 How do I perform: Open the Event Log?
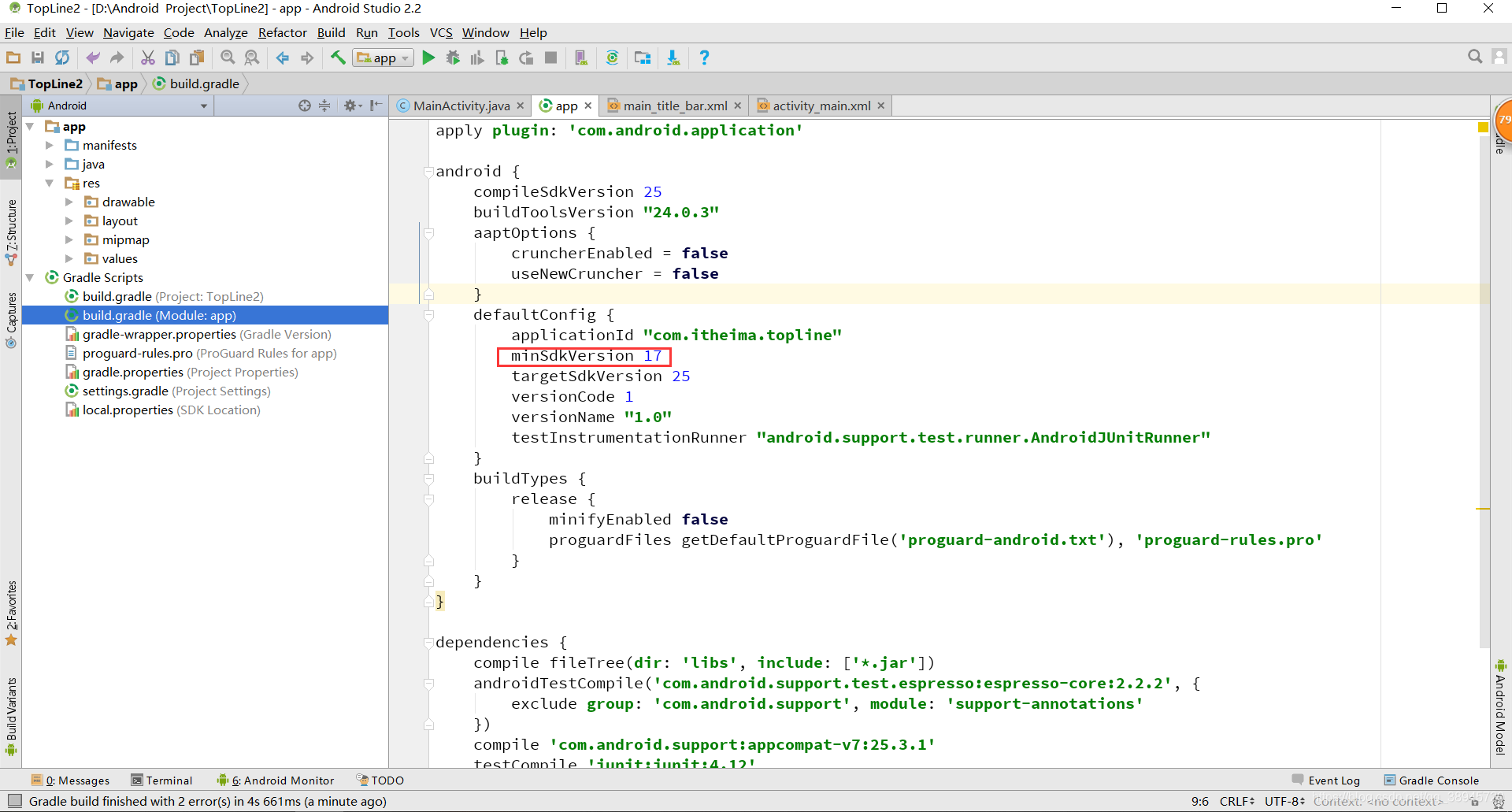click(1333, 780)
